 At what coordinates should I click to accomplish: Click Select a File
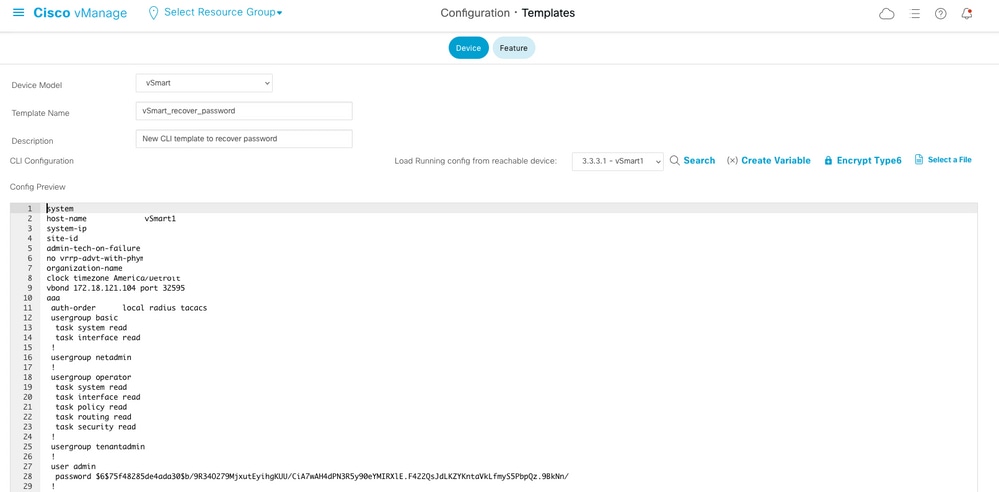[949, 160]
